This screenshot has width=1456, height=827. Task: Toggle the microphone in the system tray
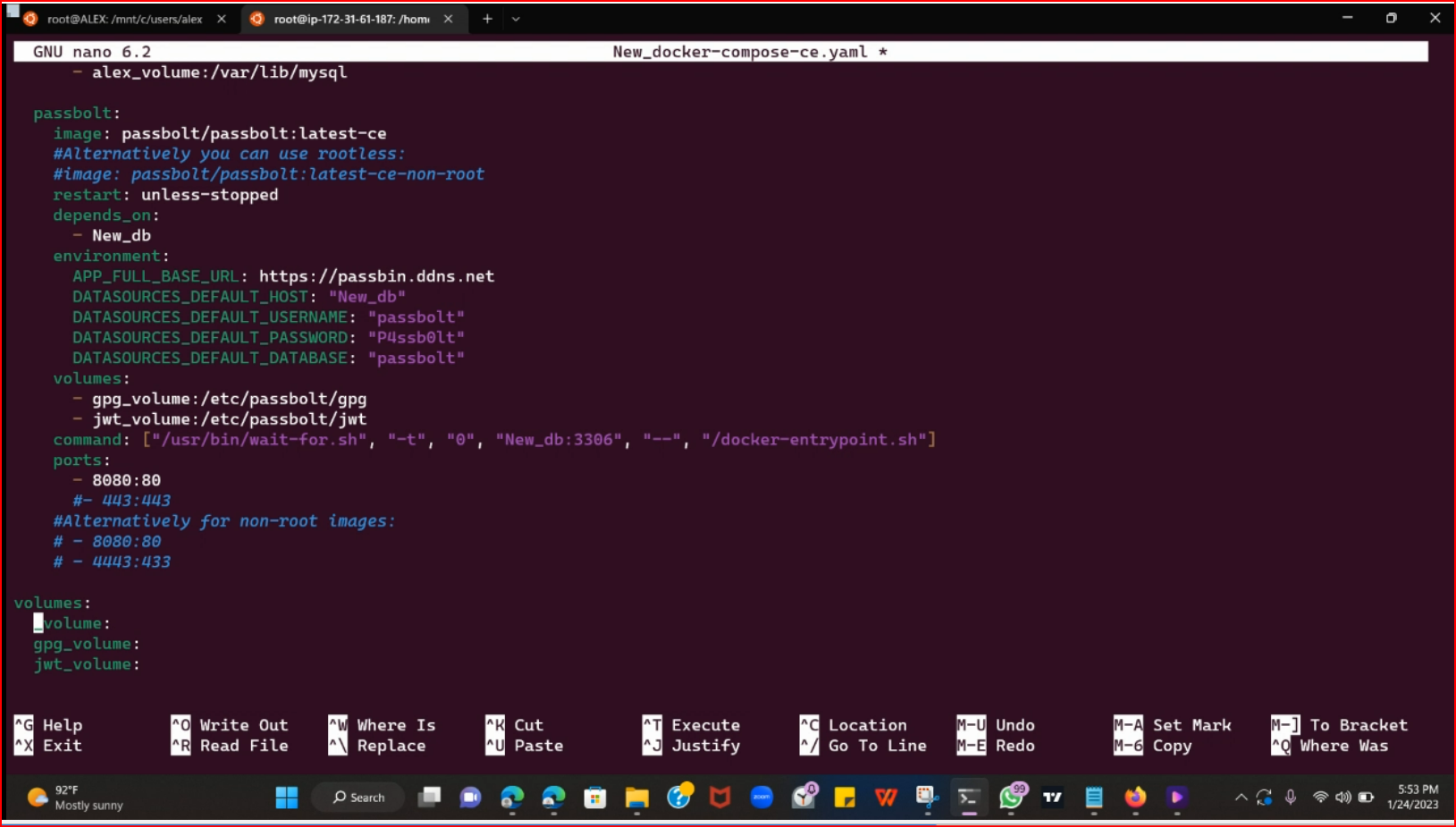click(x=1291, y=797)
